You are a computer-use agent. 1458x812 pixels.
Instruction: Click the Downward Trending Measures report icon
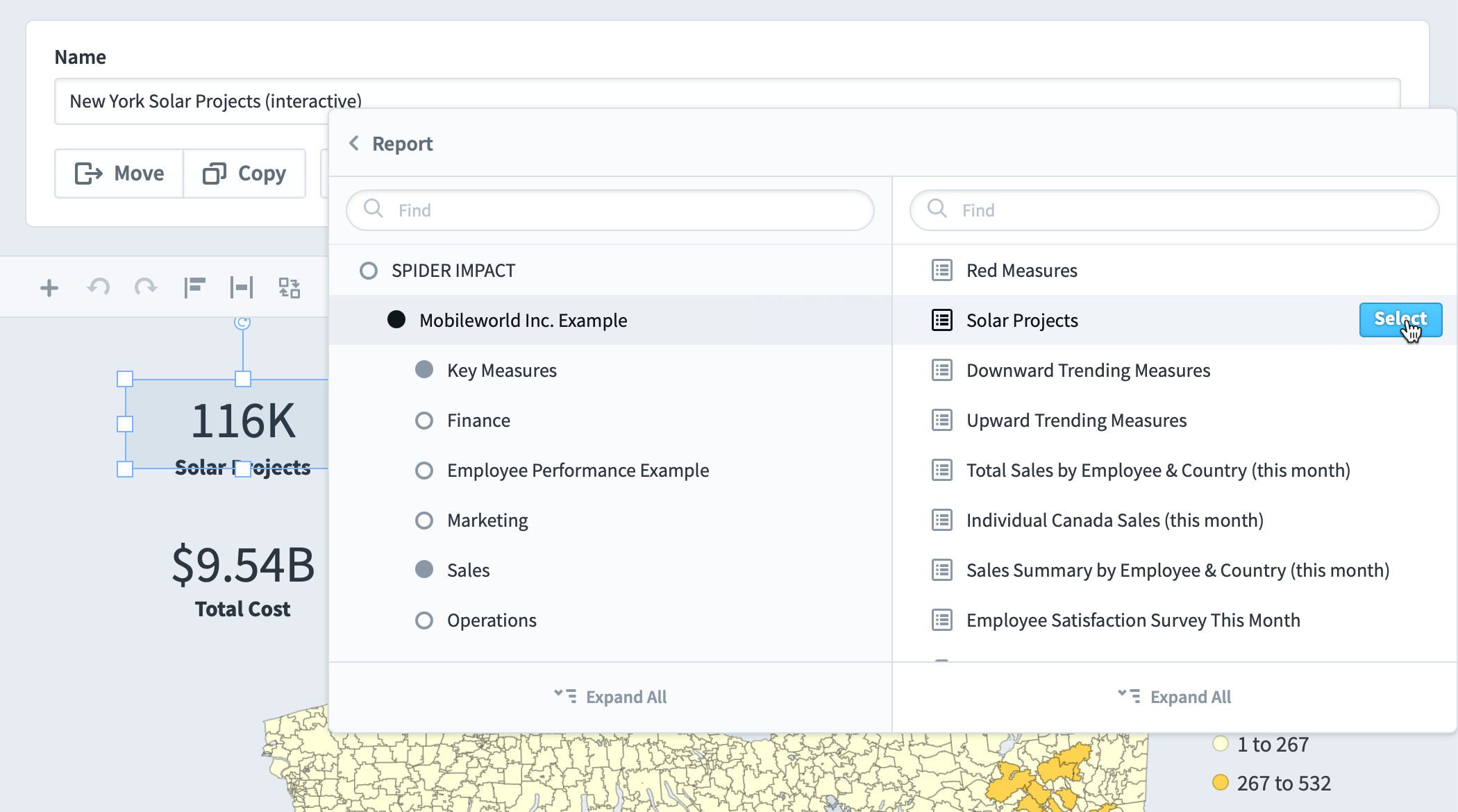coord(942,370)
